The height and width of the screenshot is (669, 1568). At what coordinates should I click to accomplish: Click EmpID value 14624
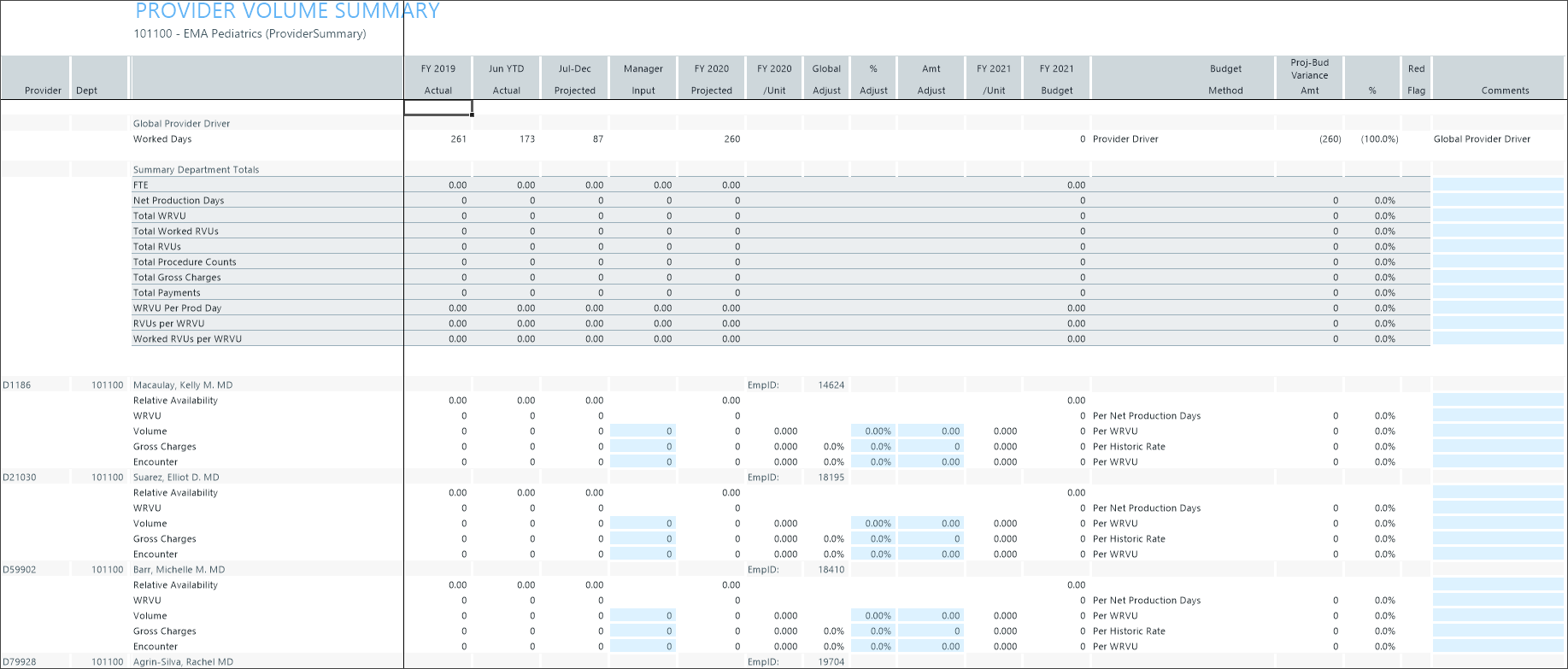831,385
